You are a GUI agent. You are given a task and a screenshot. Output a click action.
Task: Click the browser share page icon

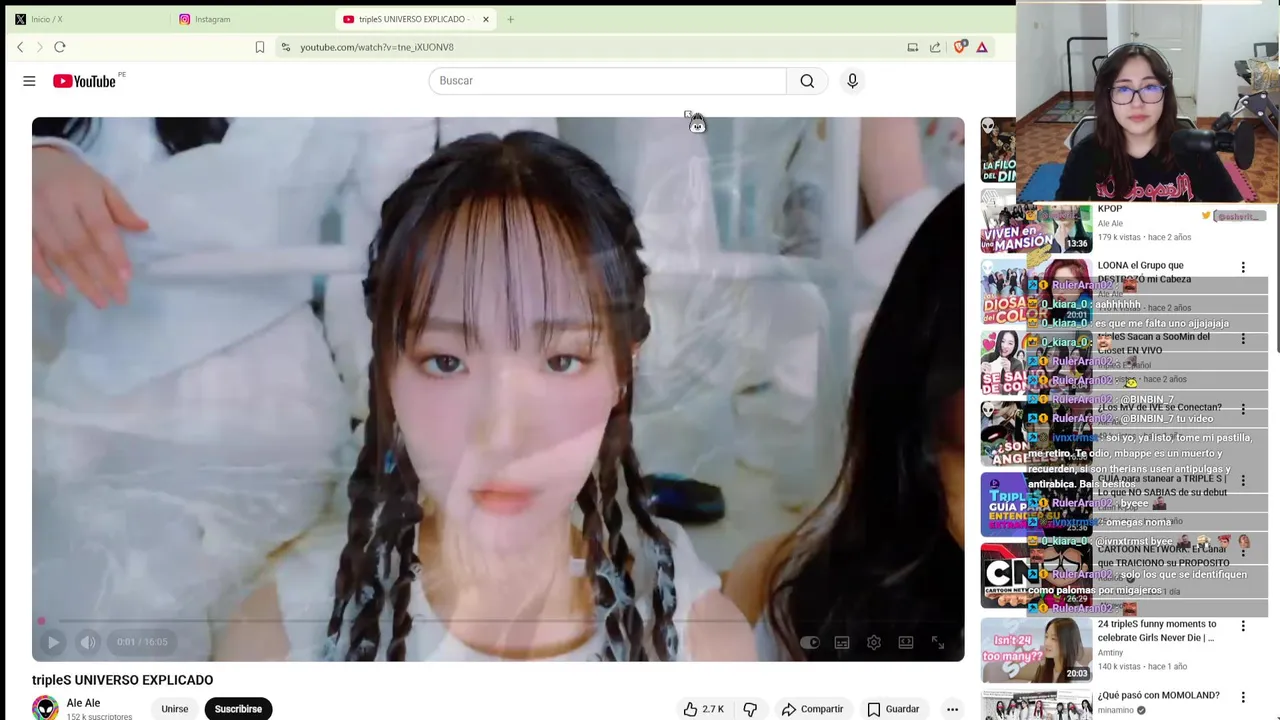click(x=935, y=47)
